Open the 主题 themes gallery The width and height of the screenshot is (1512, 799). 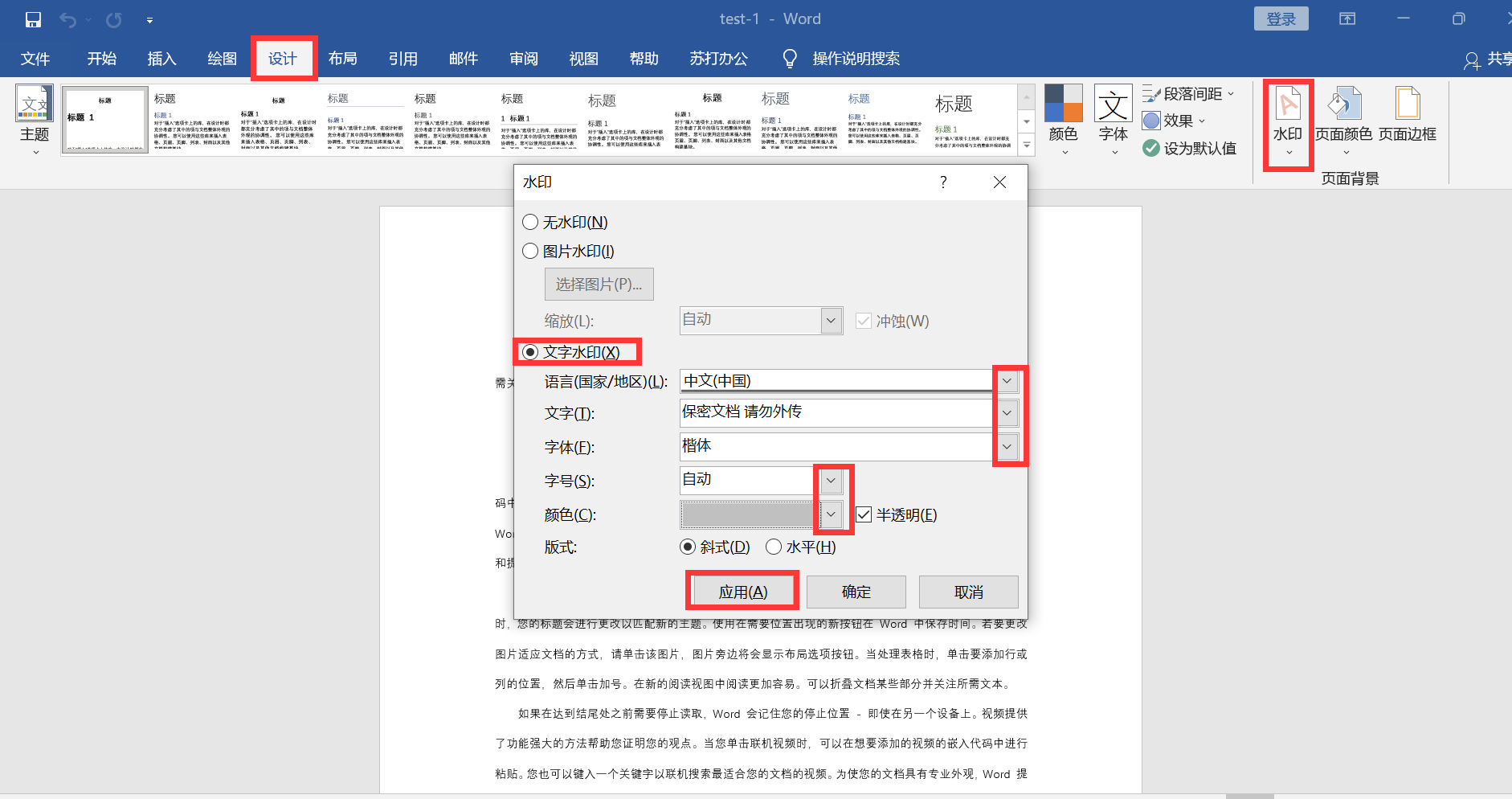click(35, 119)
